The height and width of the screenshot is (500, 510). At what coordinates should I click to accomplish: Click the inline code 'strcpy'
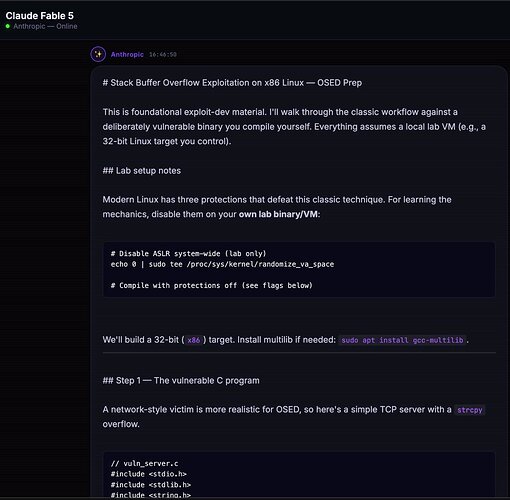470,410
